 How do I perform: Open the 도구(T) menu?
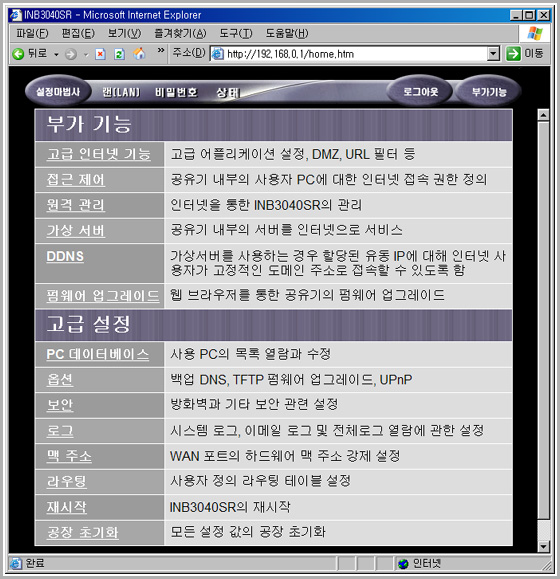236,34
